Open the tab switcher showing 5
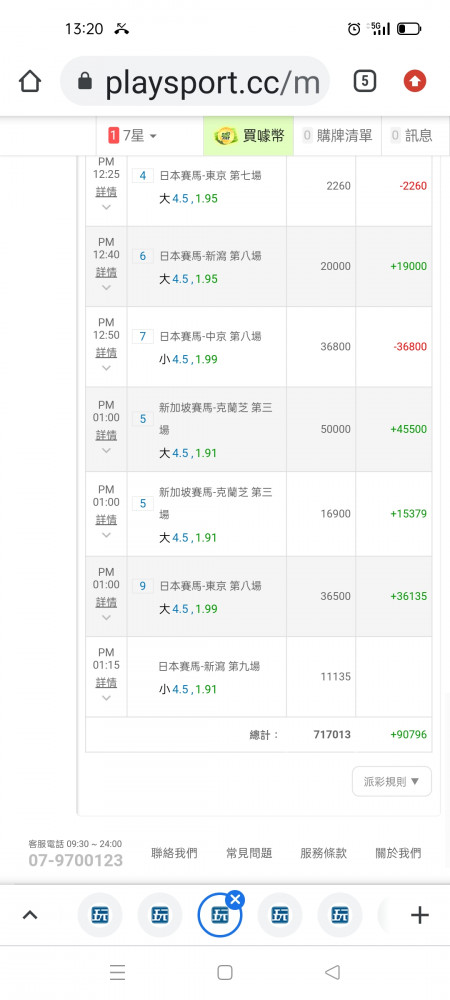 365,81
